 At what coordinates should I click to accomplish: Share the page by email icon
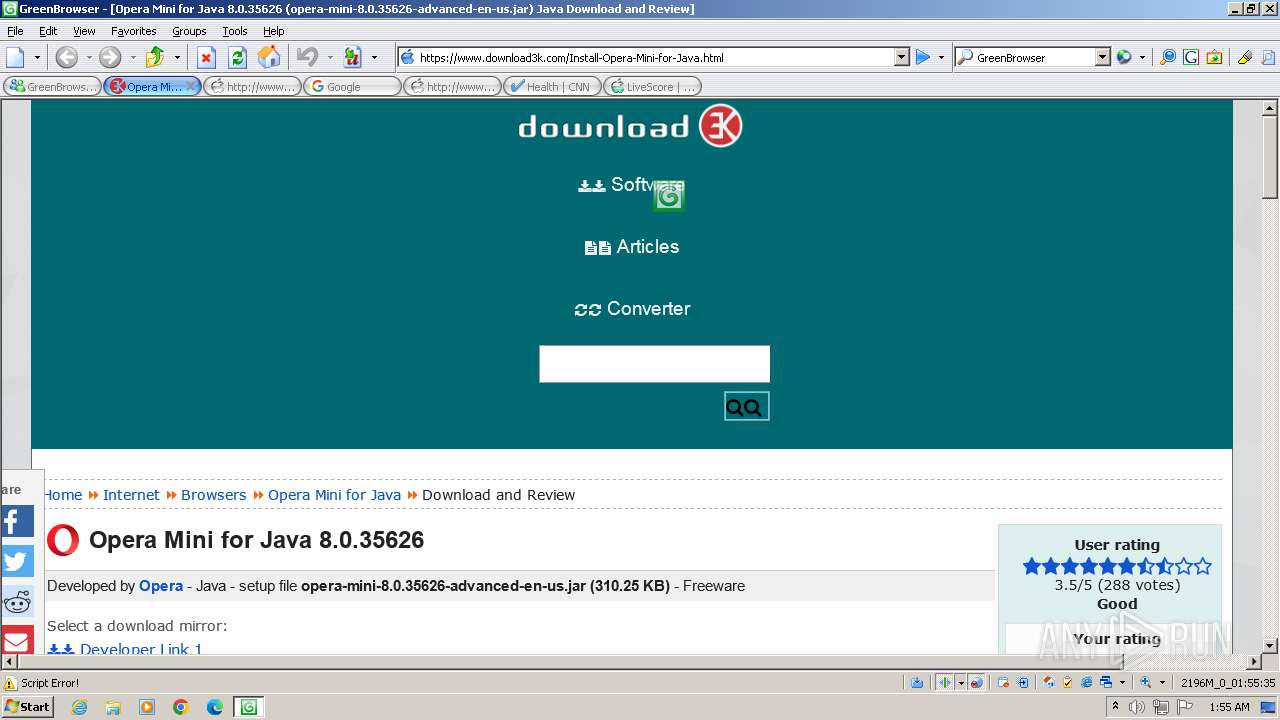pyautogui.click(x=17, y=640)
